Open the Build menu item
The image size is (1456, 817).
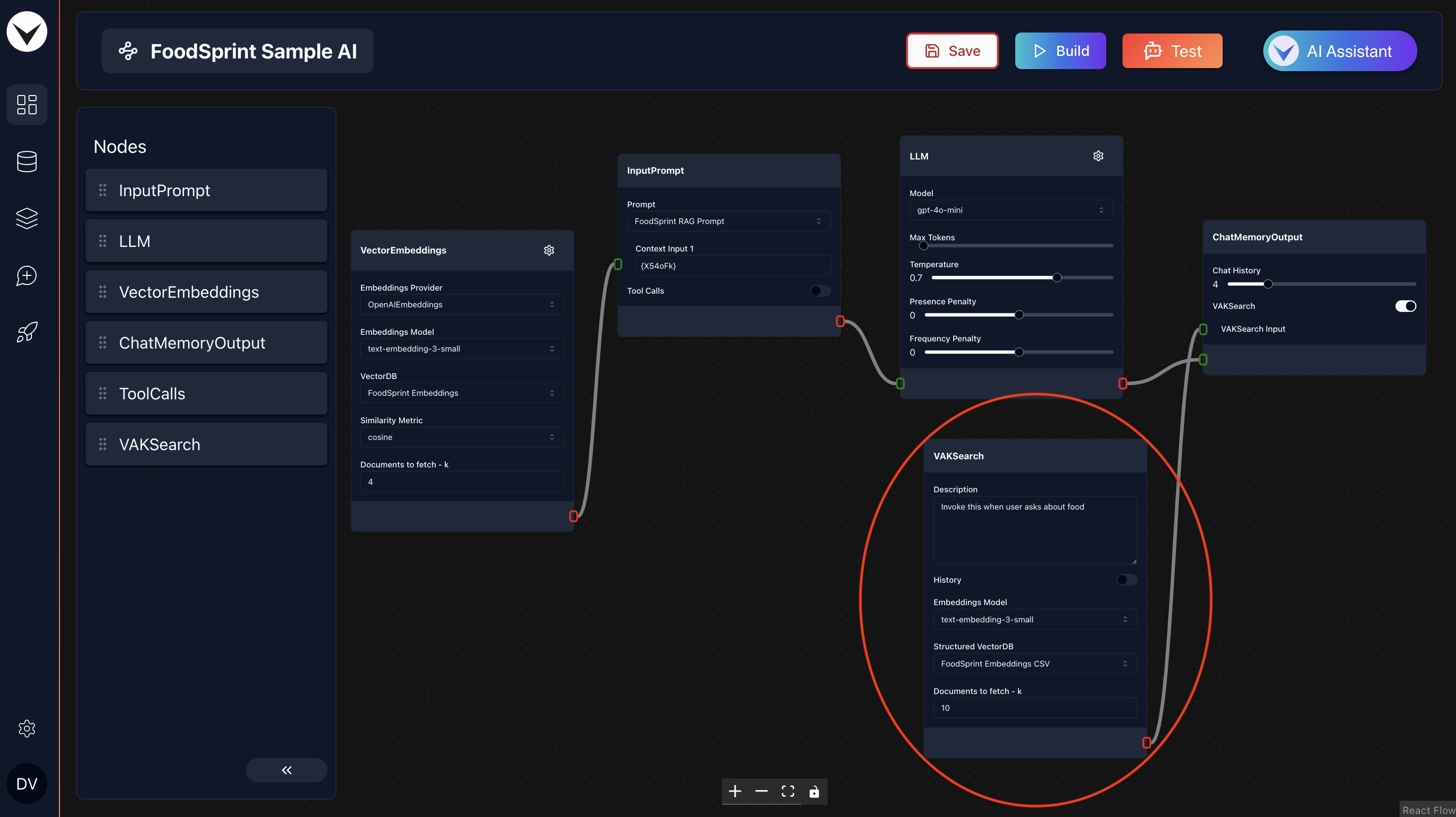(1062, 50)
